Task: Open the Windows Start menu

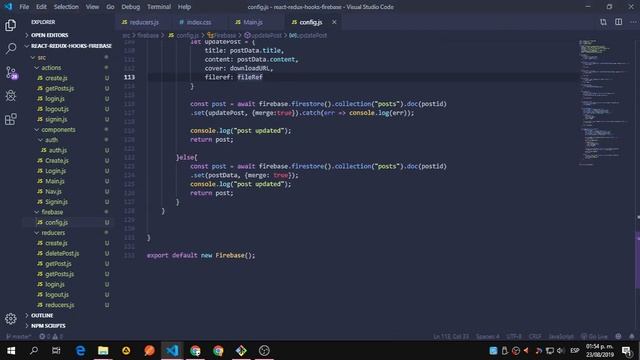Action: [11, 351]
